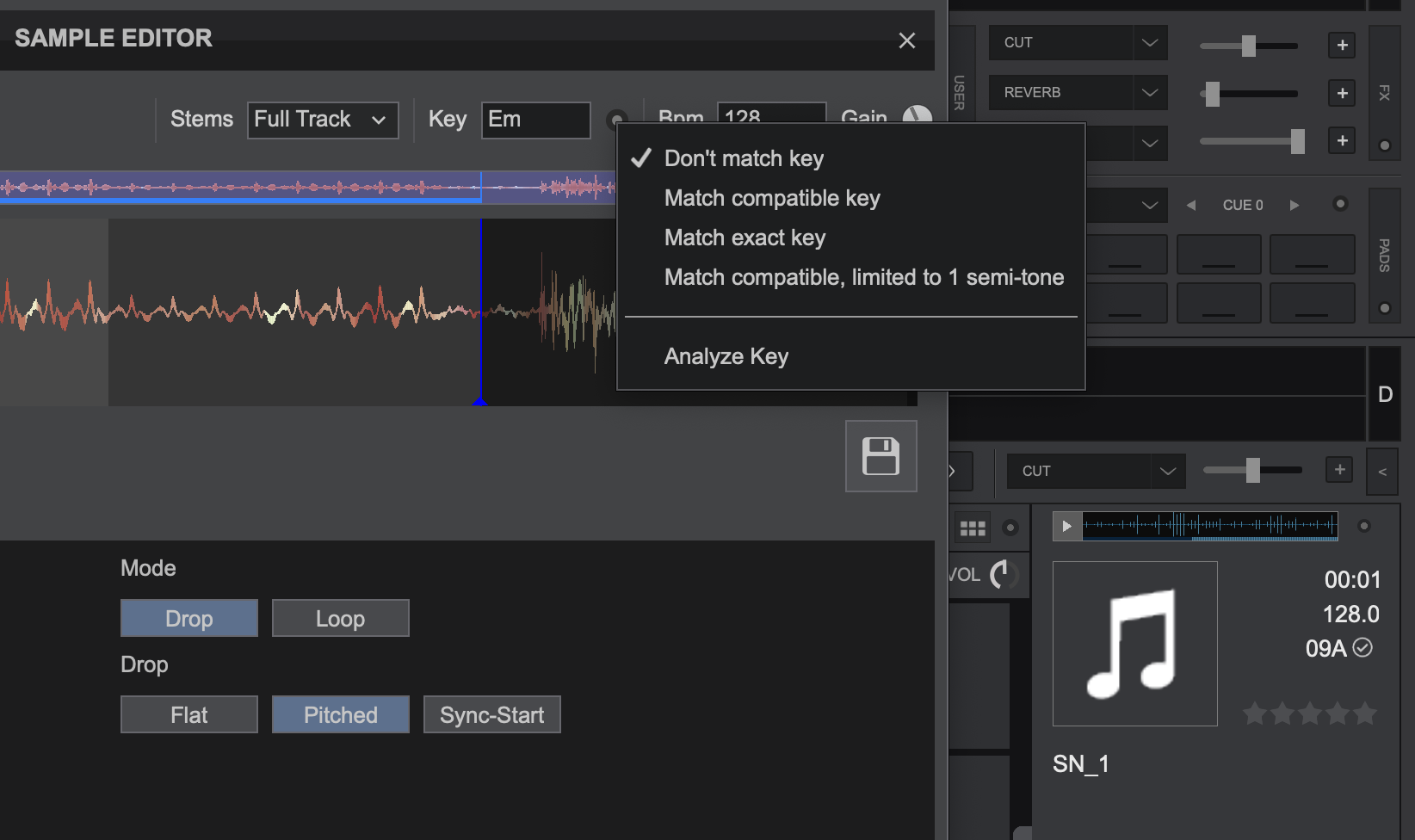Adjust the top CUT effect slider

pos(1249,46)
